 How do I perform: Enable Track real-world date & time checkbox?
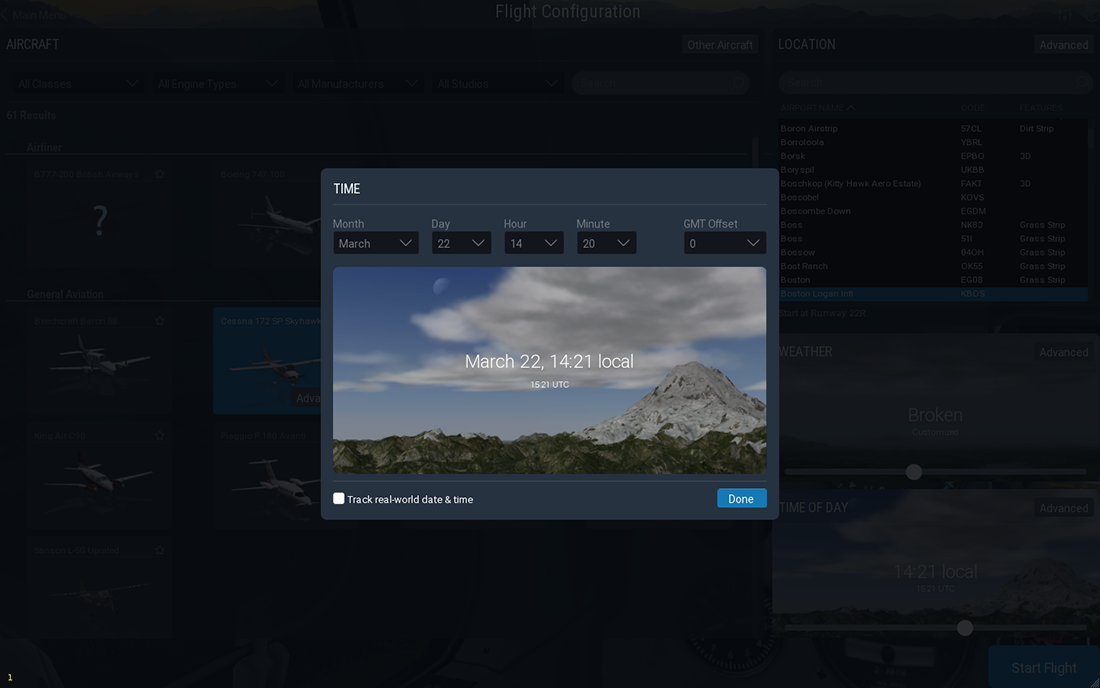coord(339,499)
